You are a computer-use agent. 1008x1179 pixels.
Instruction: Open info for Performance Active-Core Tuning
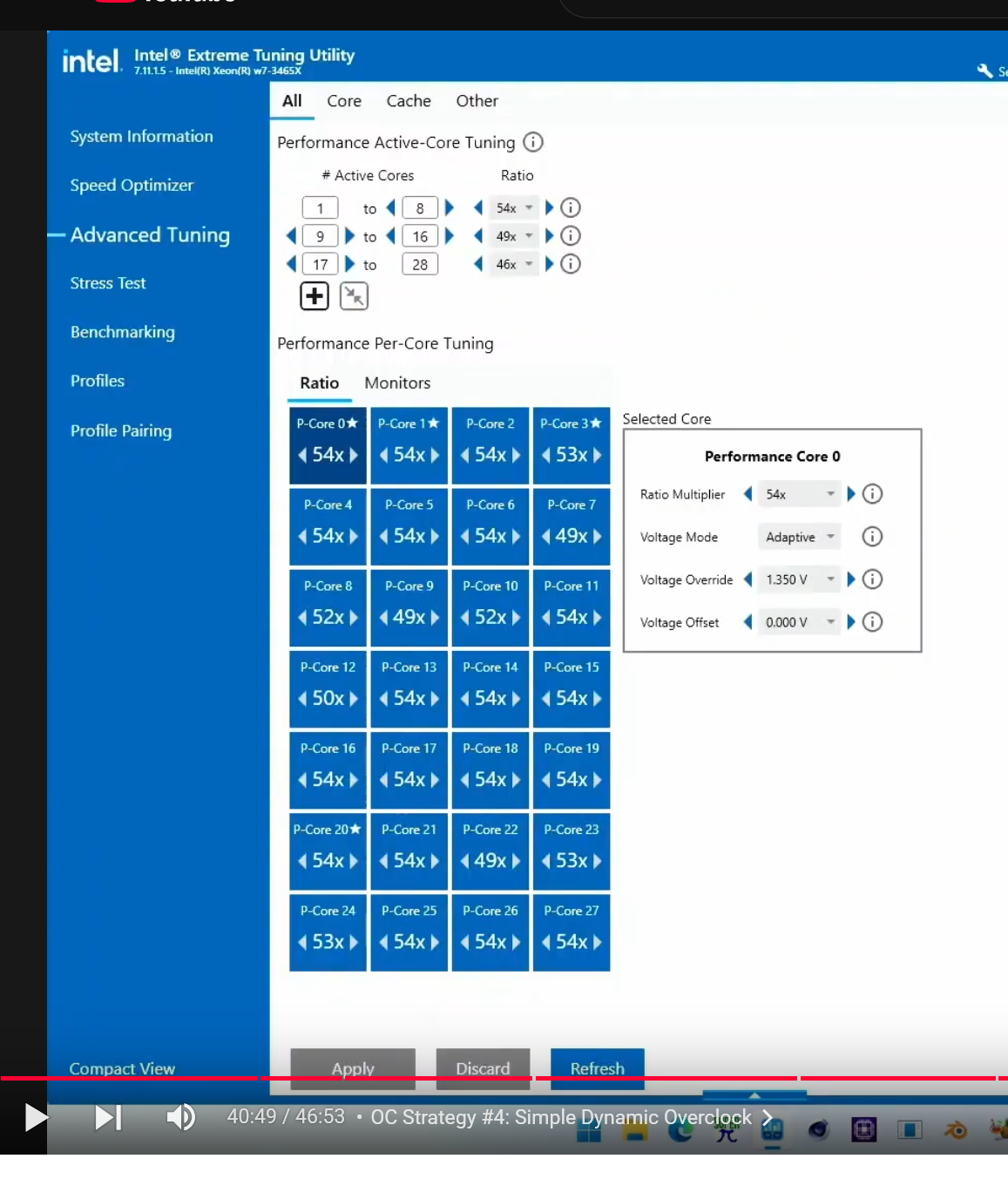point(533,142)
